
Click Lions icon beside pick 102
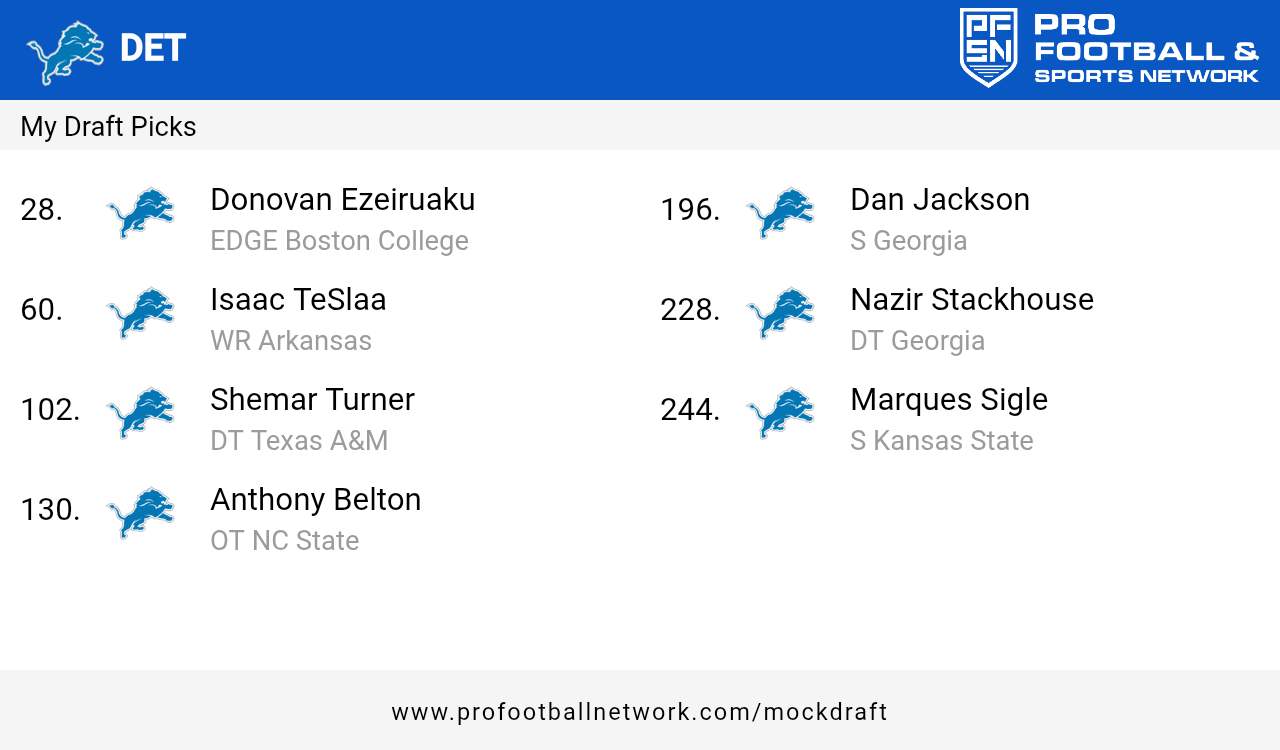point(141,412)
